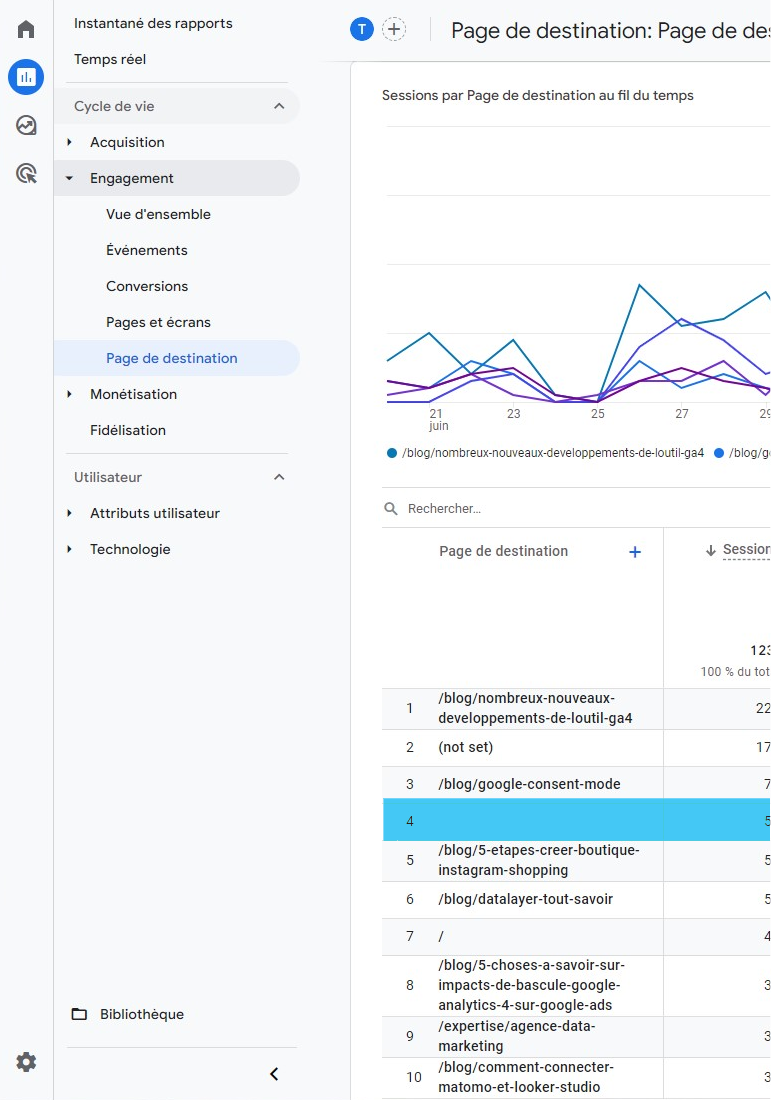This screenshot has width=775, height=1100.
Task: Open the Explore icon in the left rail
Action: tap(25, 125)
